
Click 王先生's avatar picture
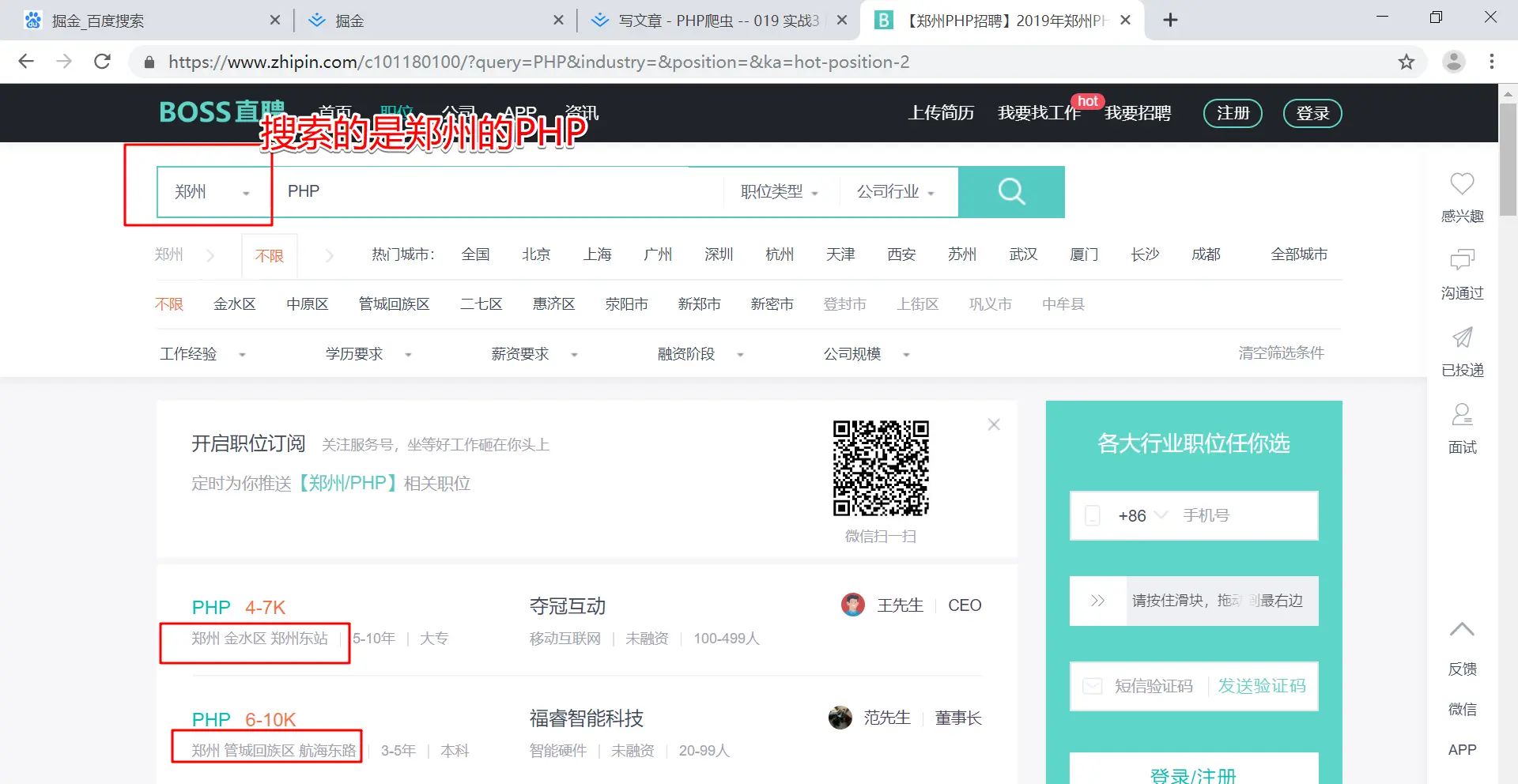click(x=853, y=605)
